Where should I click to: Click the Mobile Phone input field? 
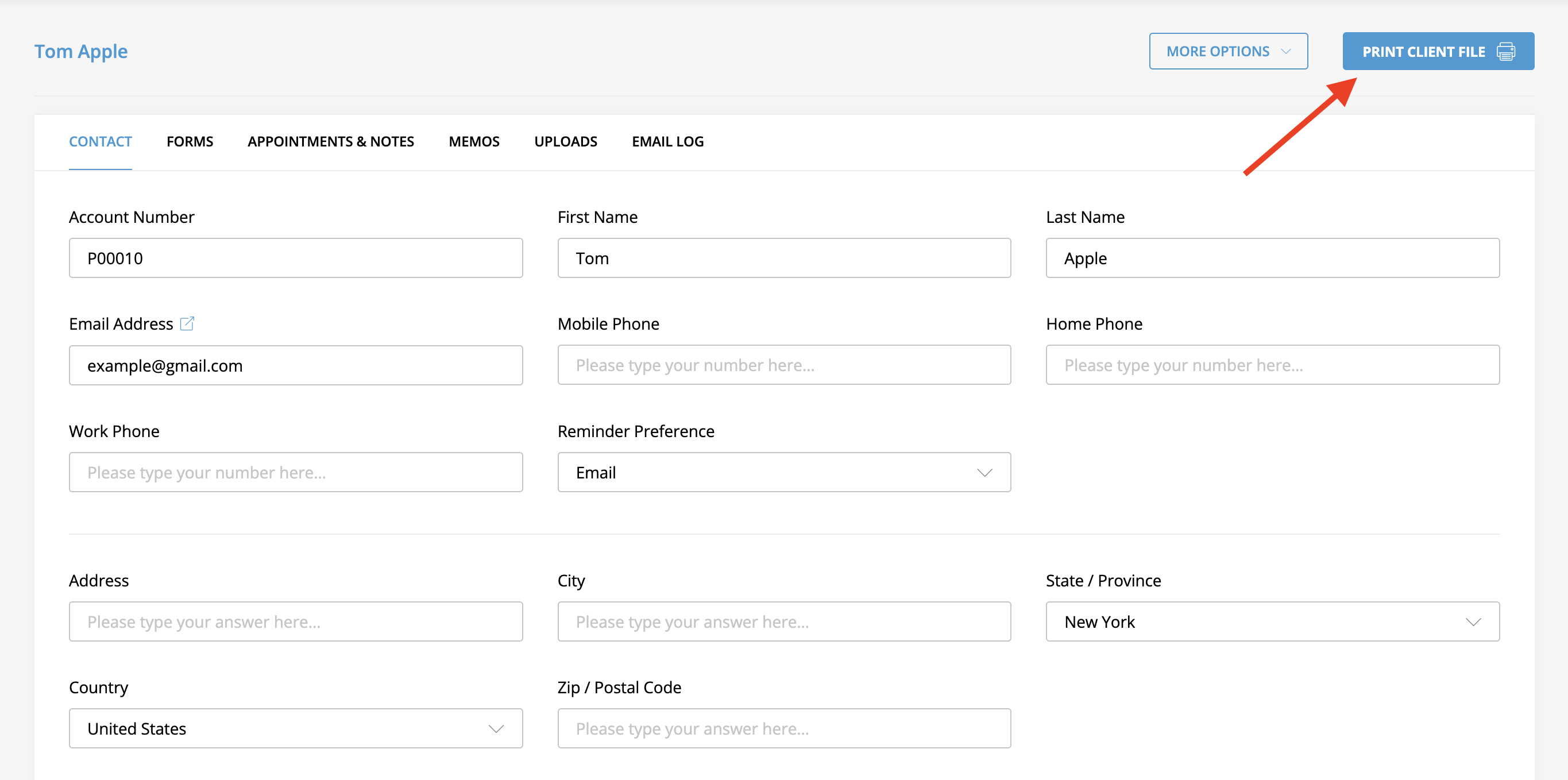[x=783, y=365]
